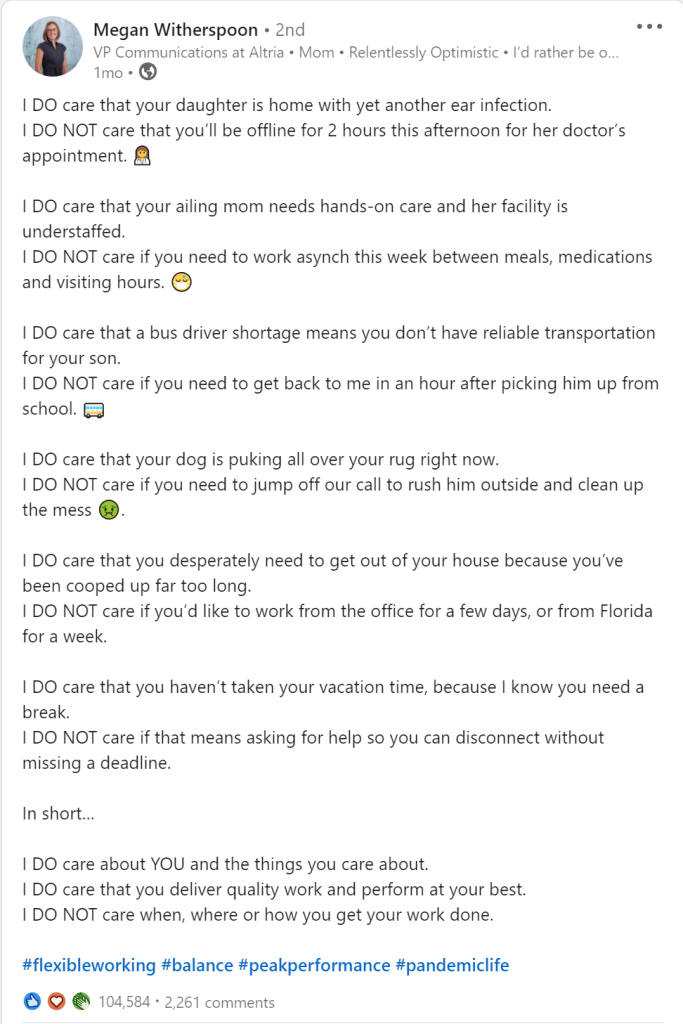
Task: Click the green nauseated face emoji
Action: click(x=107, y=510)
